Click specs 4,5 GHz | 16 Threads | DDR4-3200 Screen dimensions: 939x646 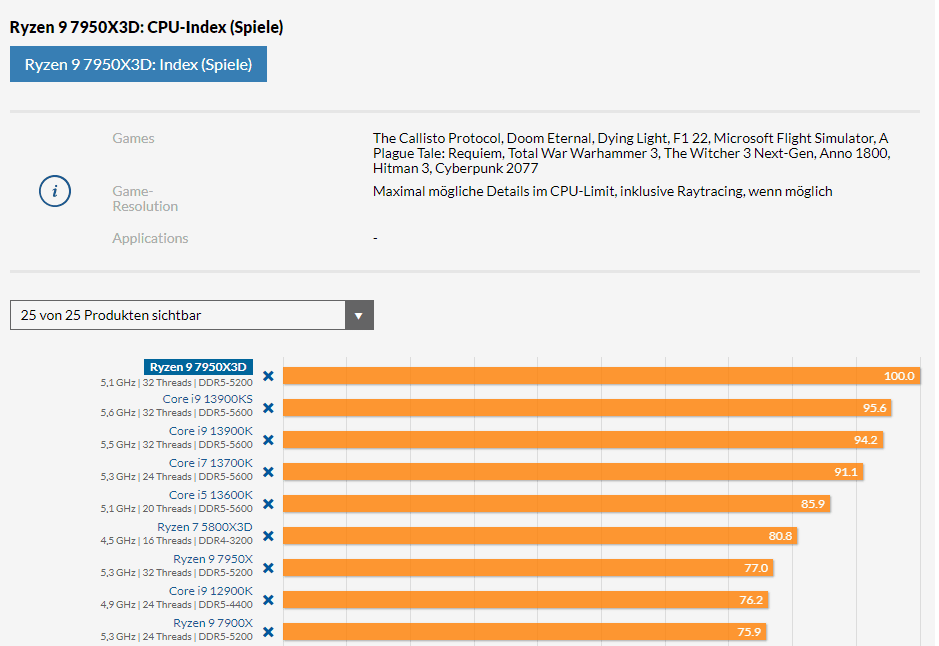pos(177,541)
